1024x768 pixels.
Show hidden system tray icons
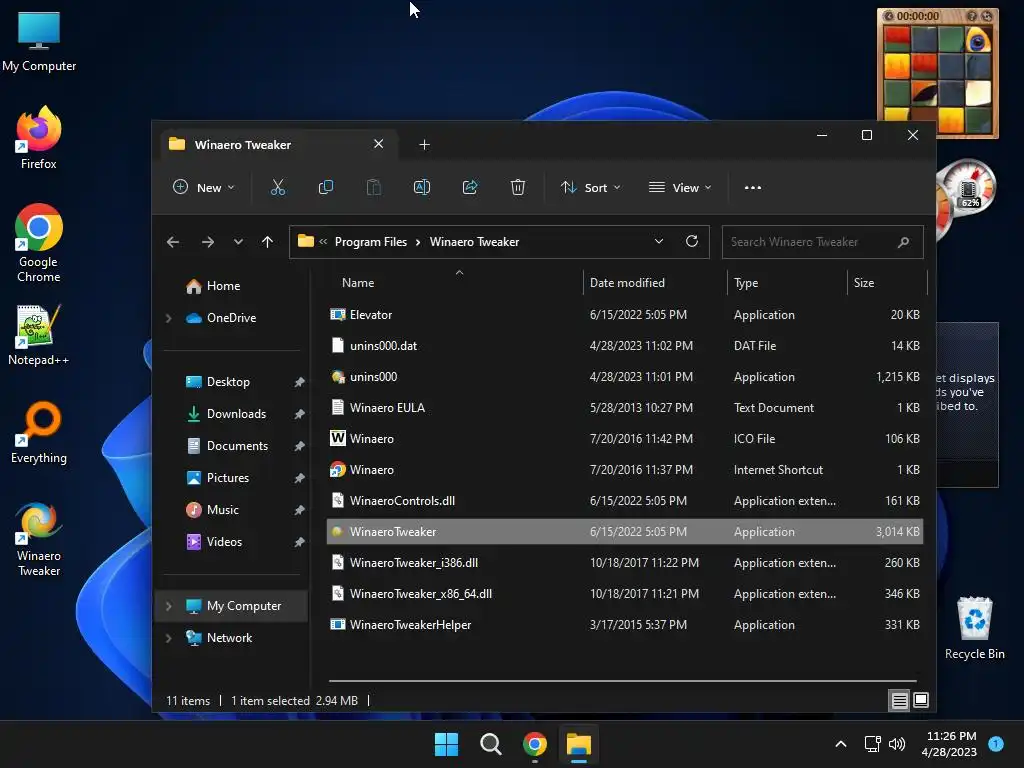point(841,744)
